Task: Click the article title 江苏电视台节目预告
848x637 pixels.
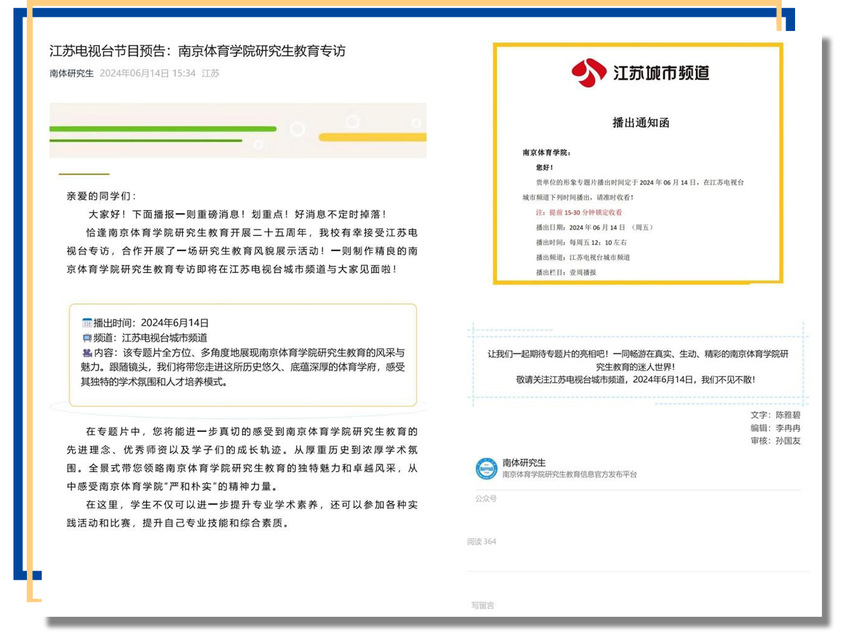Action: (197, 51)
